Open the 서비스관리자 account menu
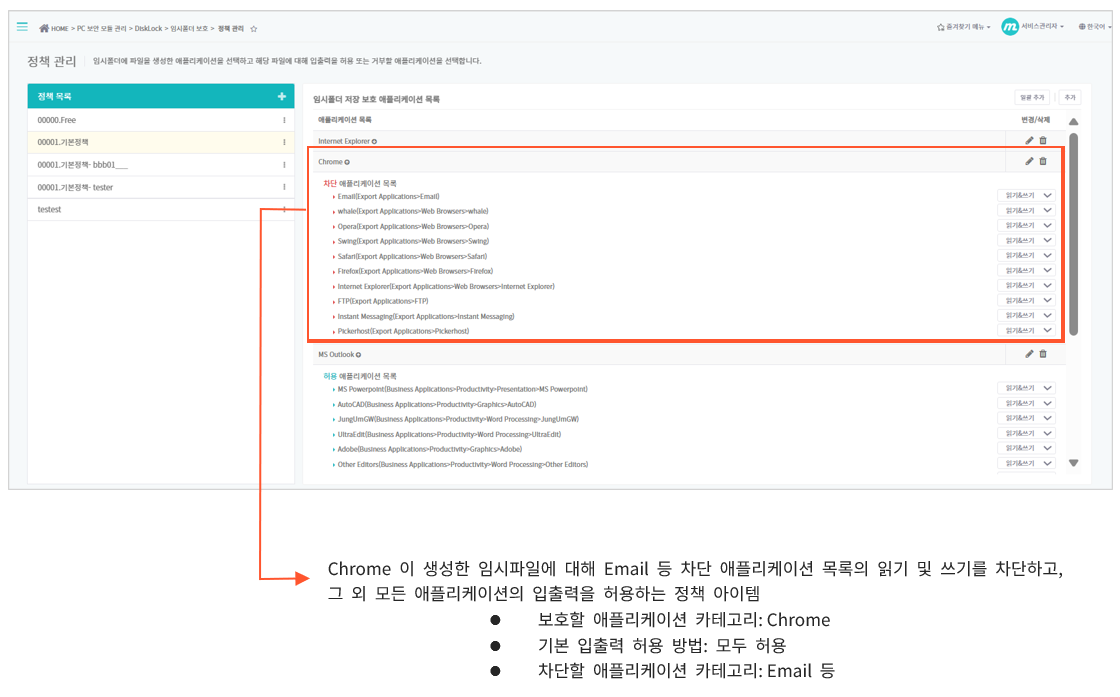This screenshot has height=697, width=1120. tap(1033, 26)
